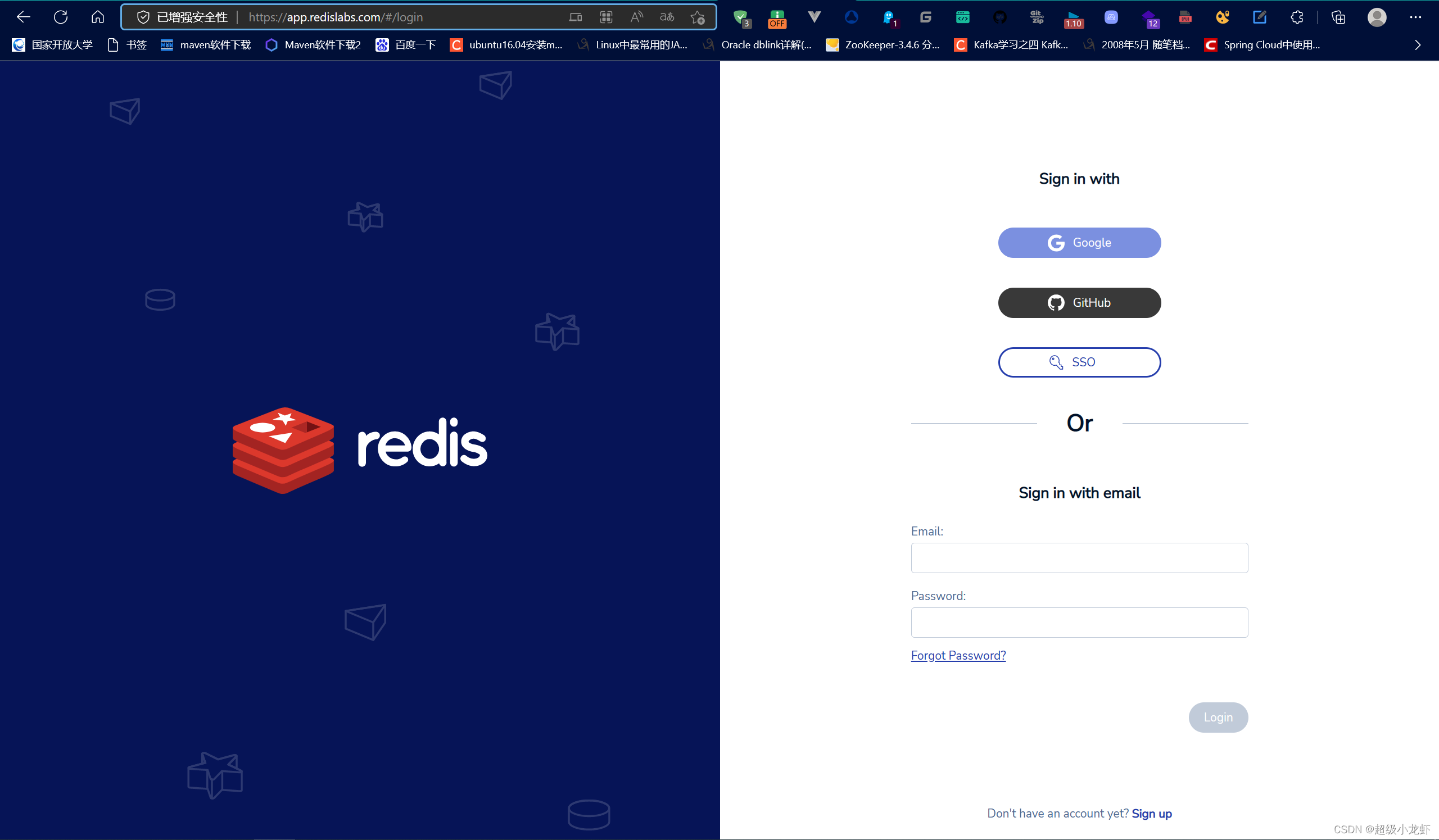Translate the page with the aあ icon
Viewport: 1439px width, 840px height.
coord(666,17)
